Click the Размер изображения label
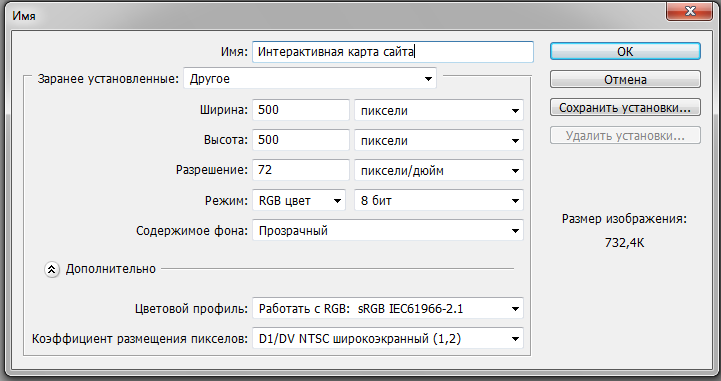This screenshot has width=721, height=381. [x=624, y=219]
